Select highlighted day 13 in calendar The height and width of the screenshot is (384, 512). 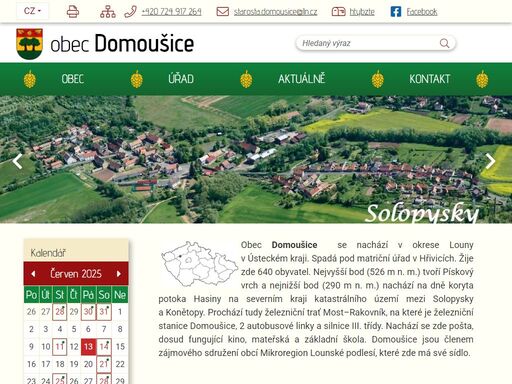click(88, 346)
